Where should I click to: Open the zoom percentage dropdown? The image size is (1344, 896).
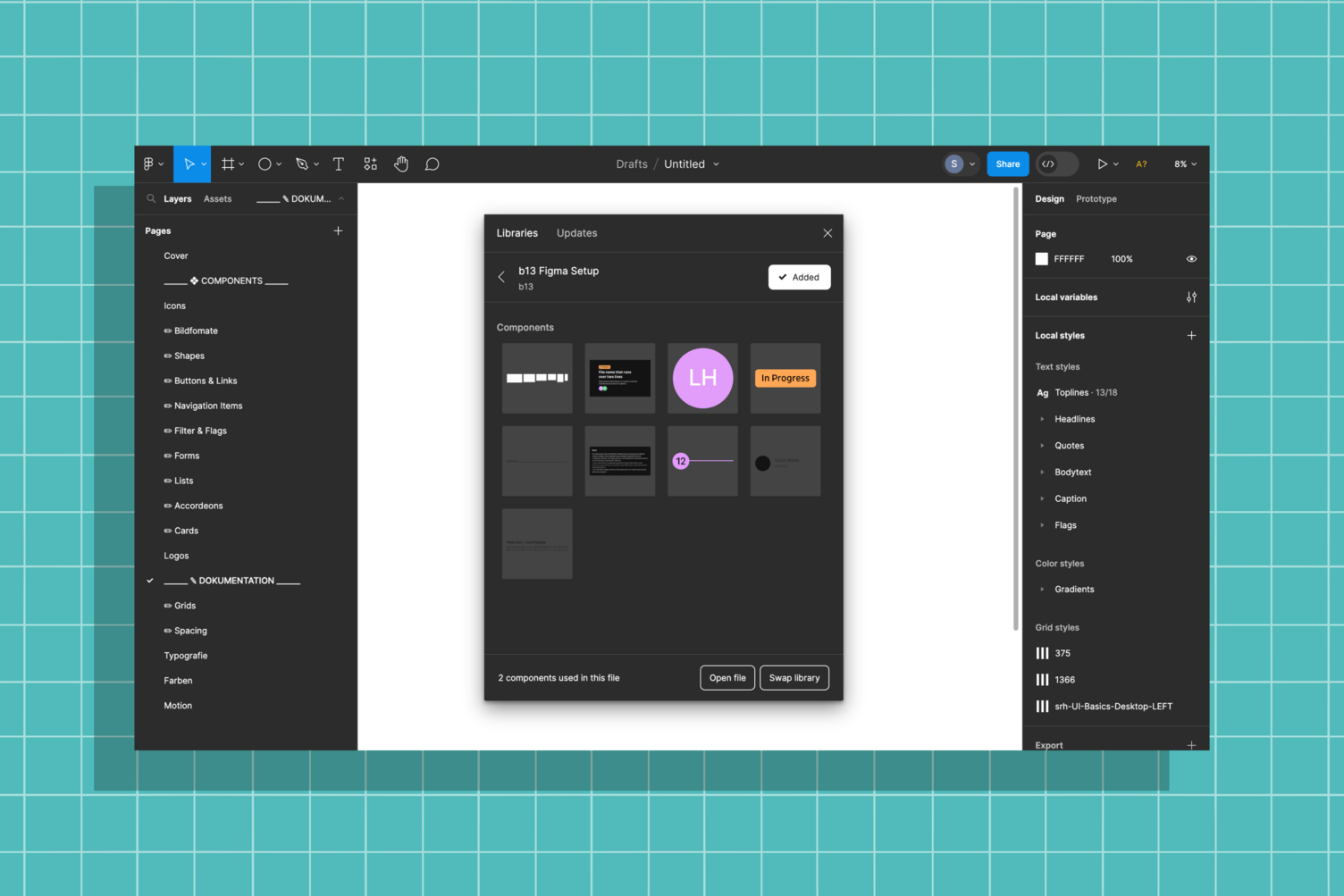coord(1184,163)
